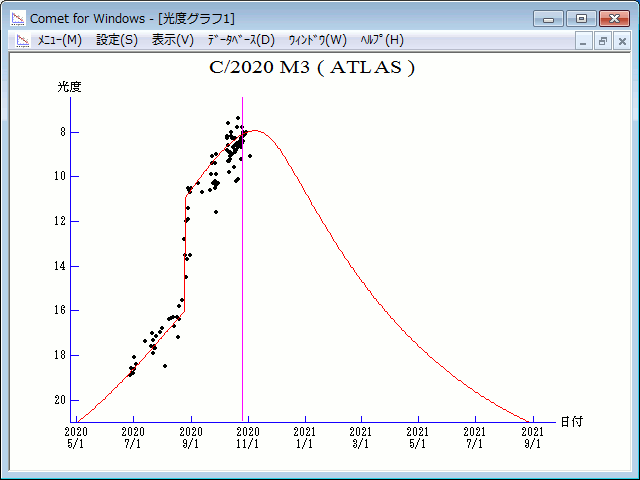Click the graph document icon in menu bar
The height and width of the screenshot is (480, 640).
[19, 40]
